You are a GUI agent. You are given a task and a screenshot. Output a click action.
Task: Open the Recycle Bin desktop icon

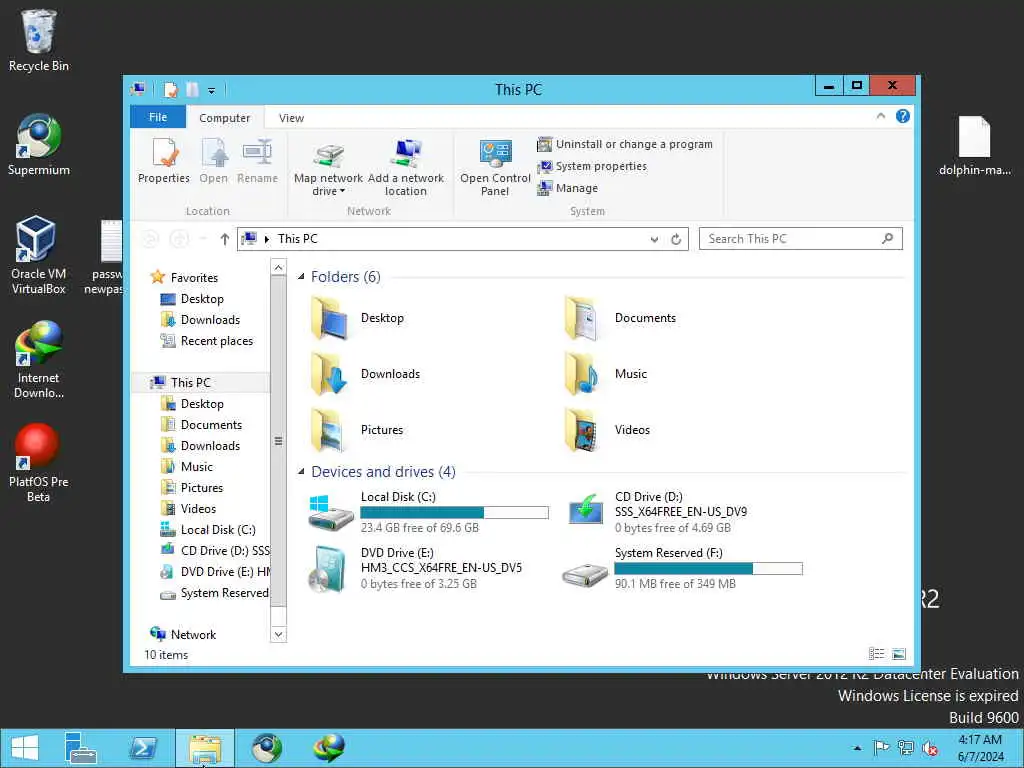39,40
